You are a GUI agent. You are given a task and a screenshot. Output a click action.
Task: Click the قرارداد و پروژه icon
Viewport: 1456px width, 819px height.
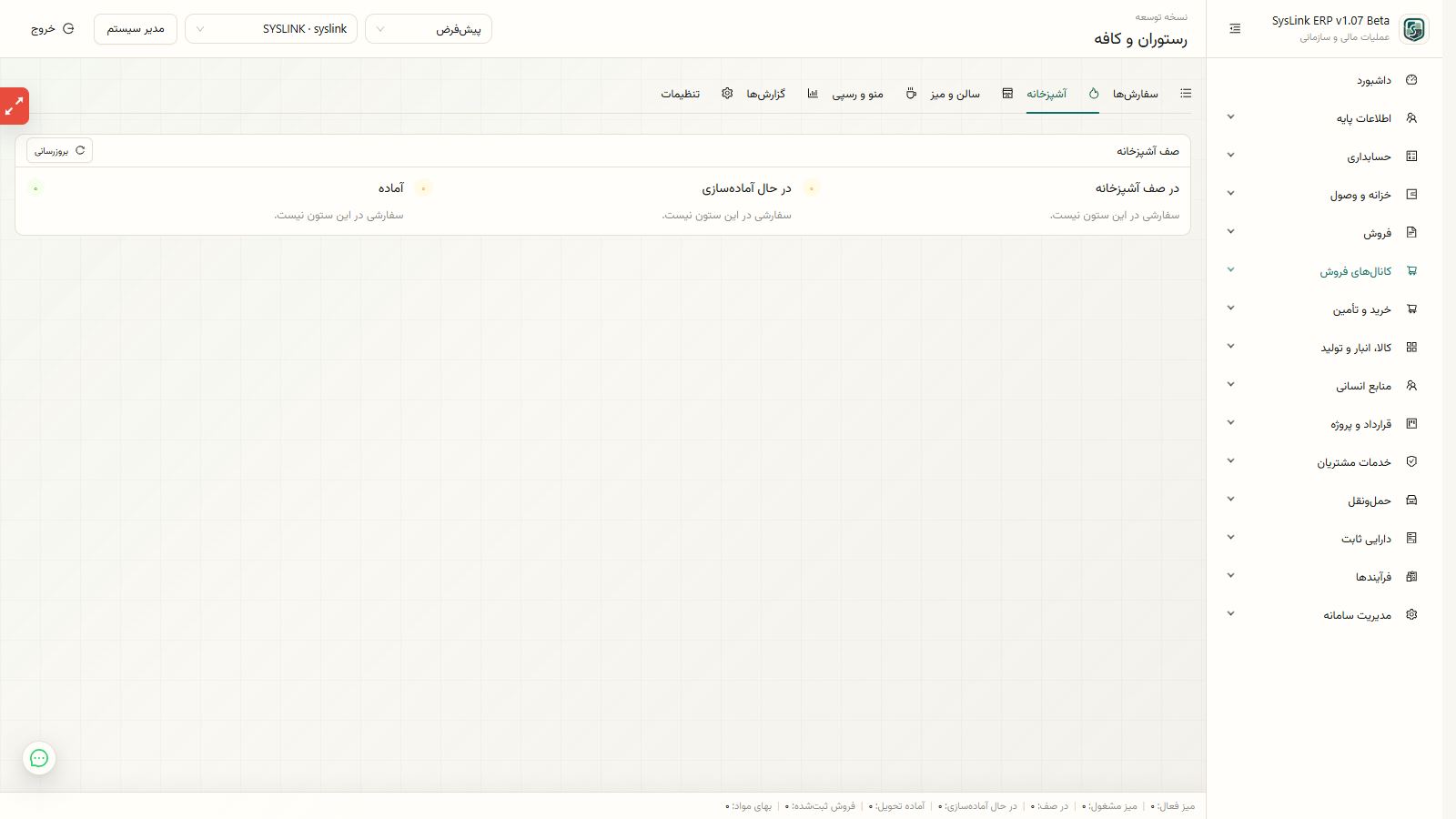[1411, 424]
